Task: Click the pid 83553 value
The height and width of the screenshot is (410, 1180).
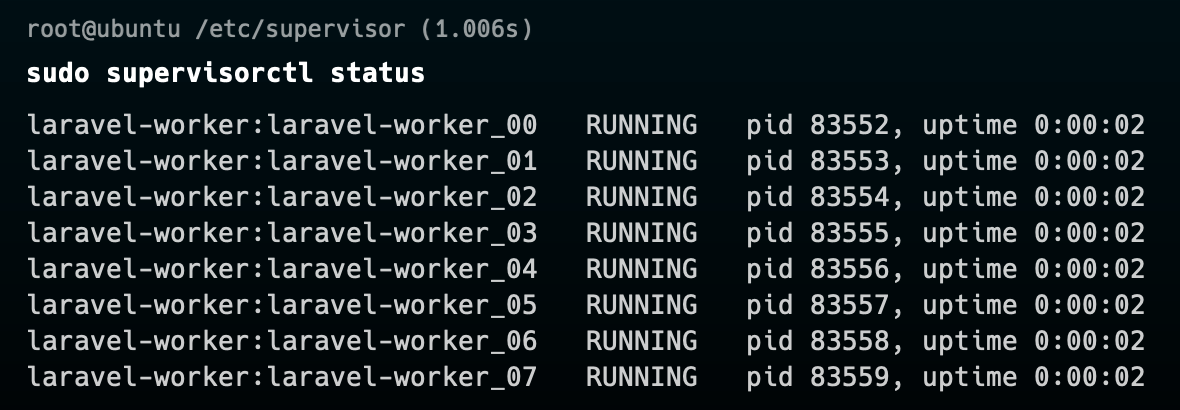Action: pyautogui.click(x=818, y=161)
